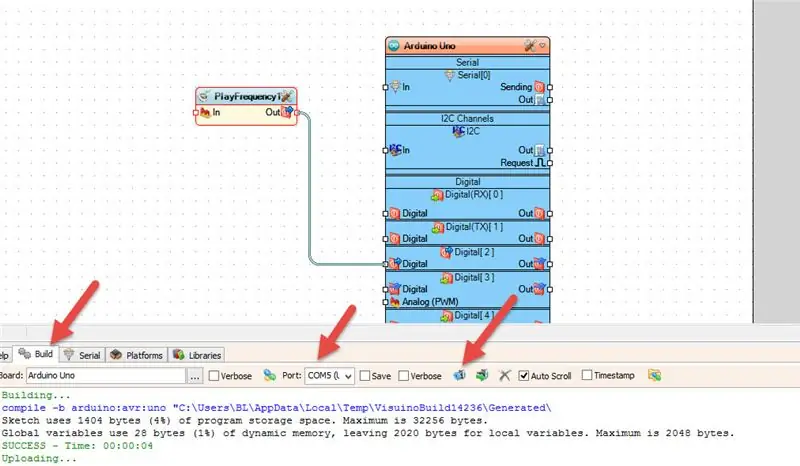Viewport: 800px width, 466px height.
Task: Click the compile and upload icon
Action: click(459, 376)
